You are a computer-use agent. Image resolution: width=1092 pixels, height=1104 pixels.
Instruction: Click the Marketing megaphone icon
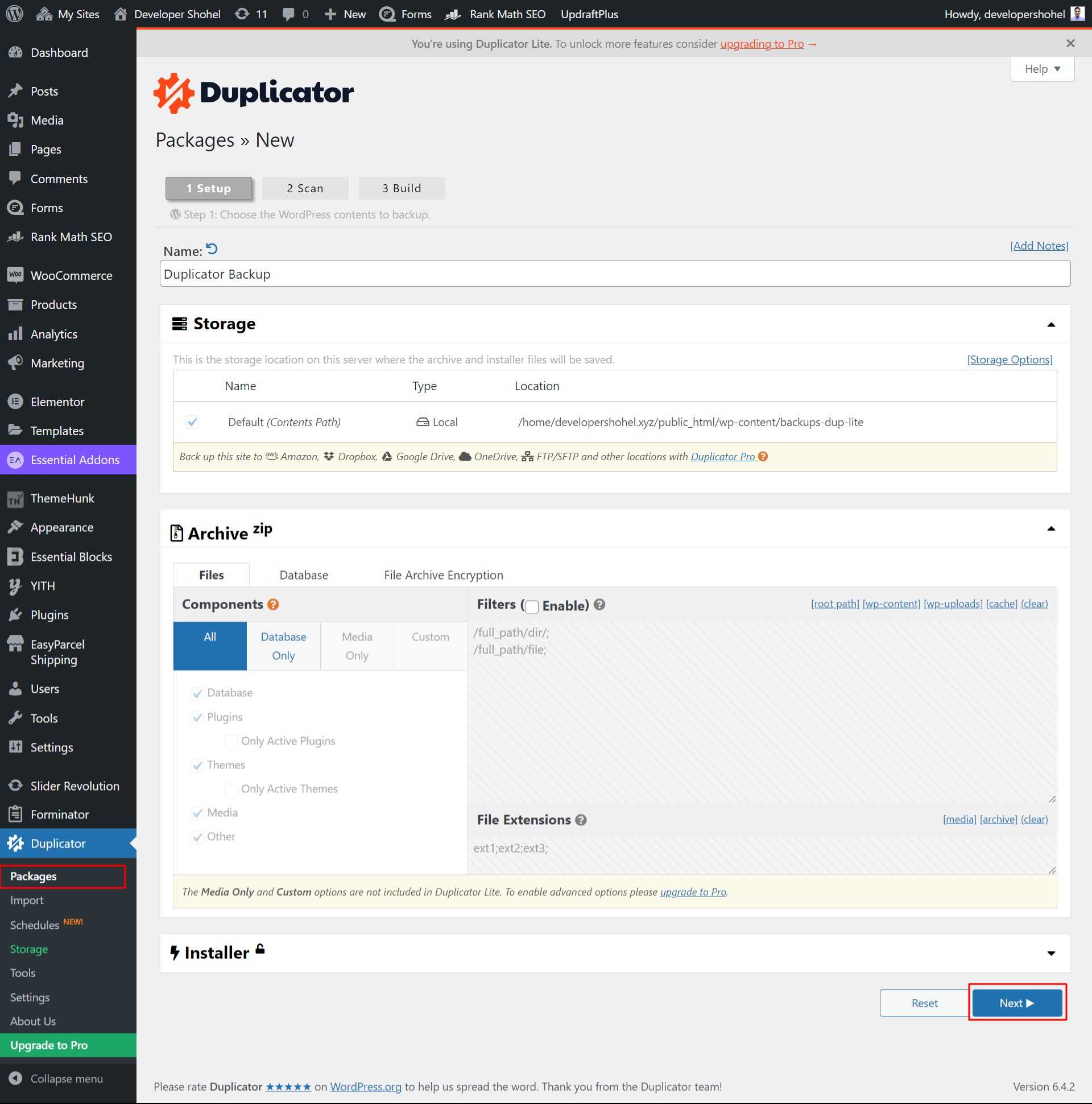pos(15,362)
